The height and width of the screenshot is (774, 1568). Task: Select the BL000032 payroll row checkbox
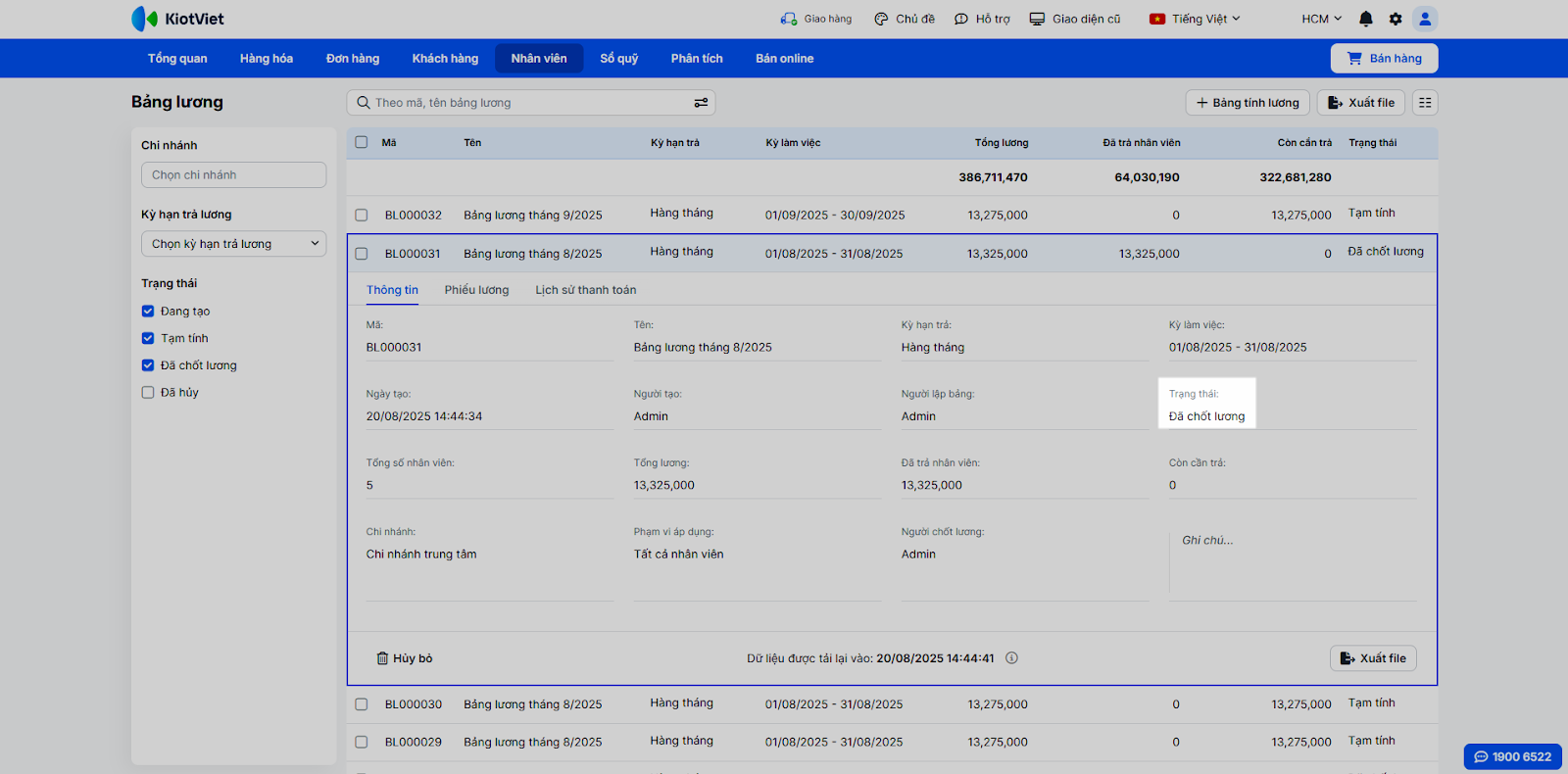pos(362,216)
